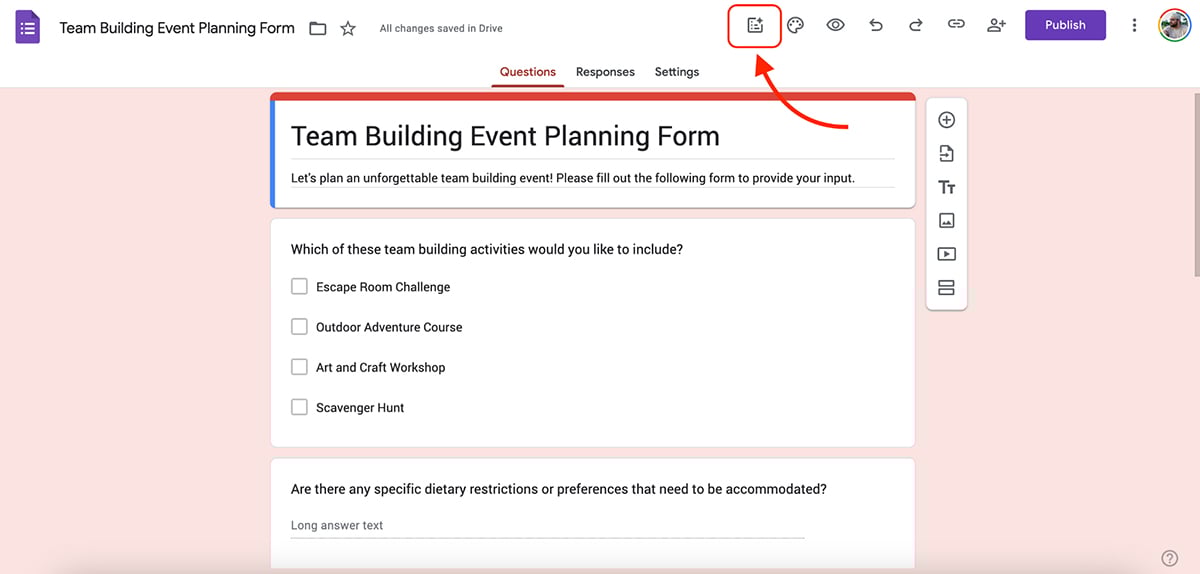Open the help question mark icon
The image size is (1200, 574).
pos(1169,558)
